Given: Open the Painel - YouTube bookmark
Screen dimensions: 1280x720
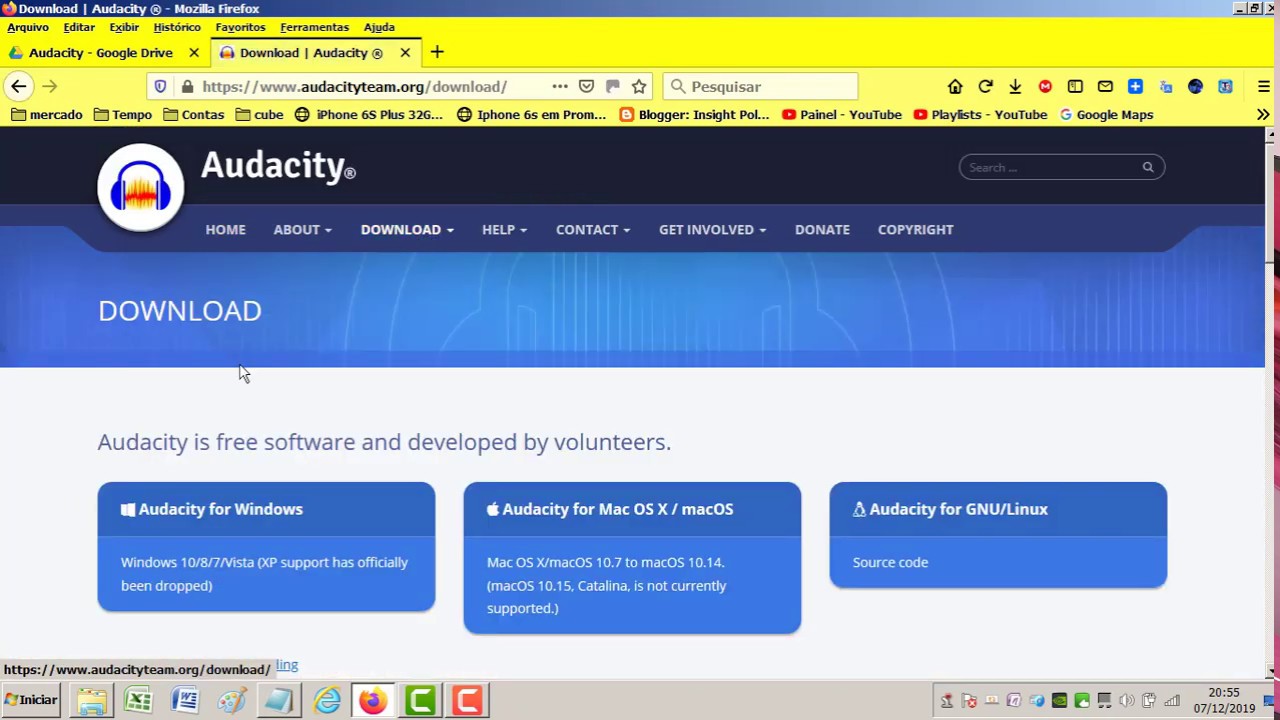Looking at the screenshot, I should [x=842, y=114].
